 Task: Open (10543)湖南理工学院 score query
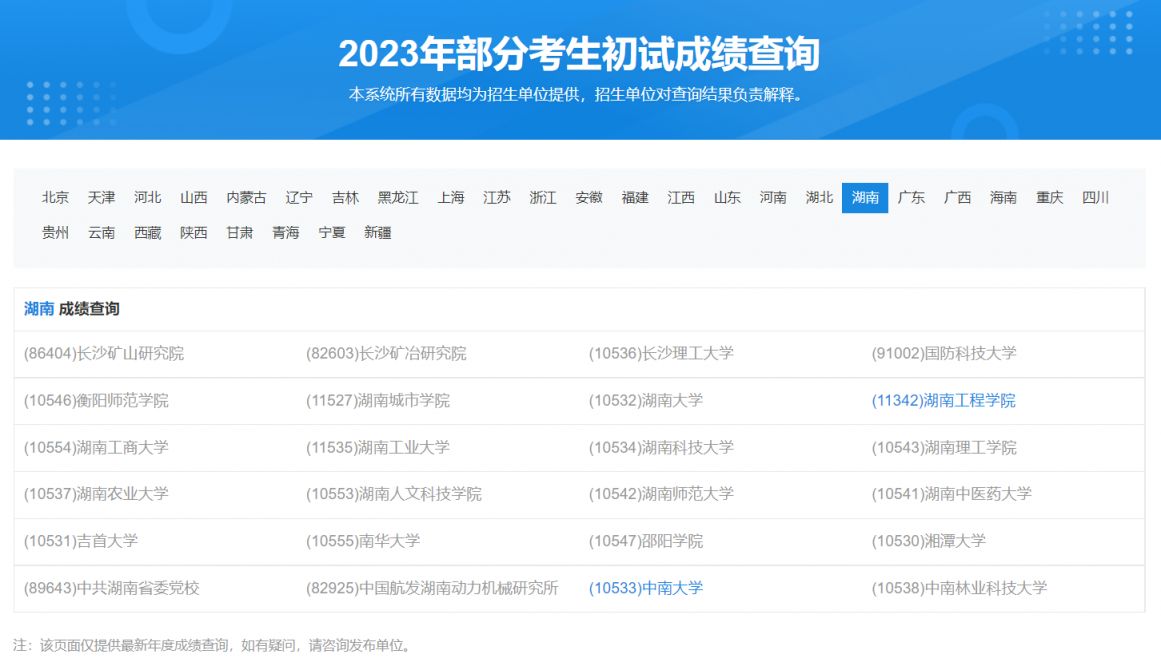[x=944, y=448]
